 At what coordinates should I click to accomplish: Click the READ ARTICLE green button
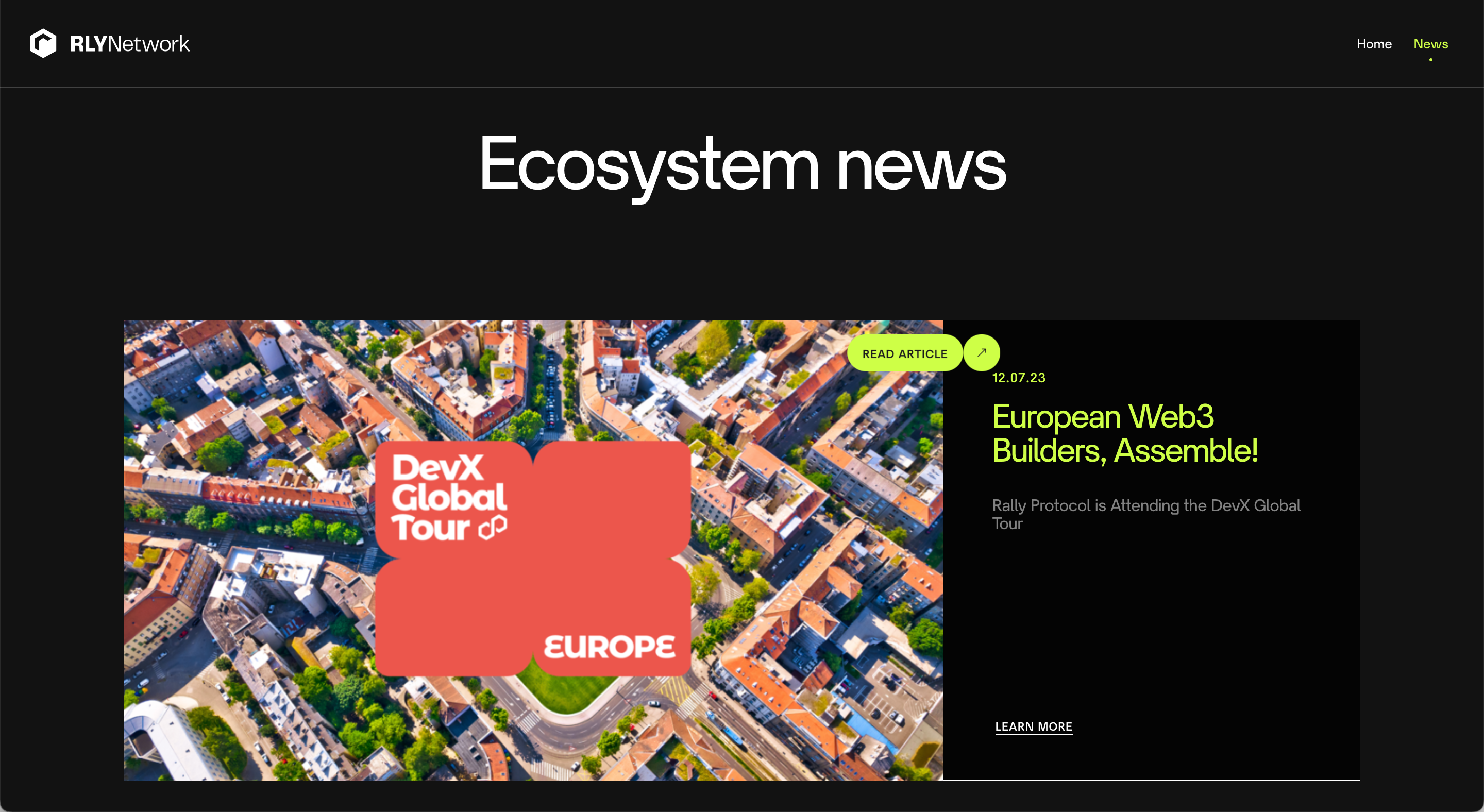coord(904,353)
